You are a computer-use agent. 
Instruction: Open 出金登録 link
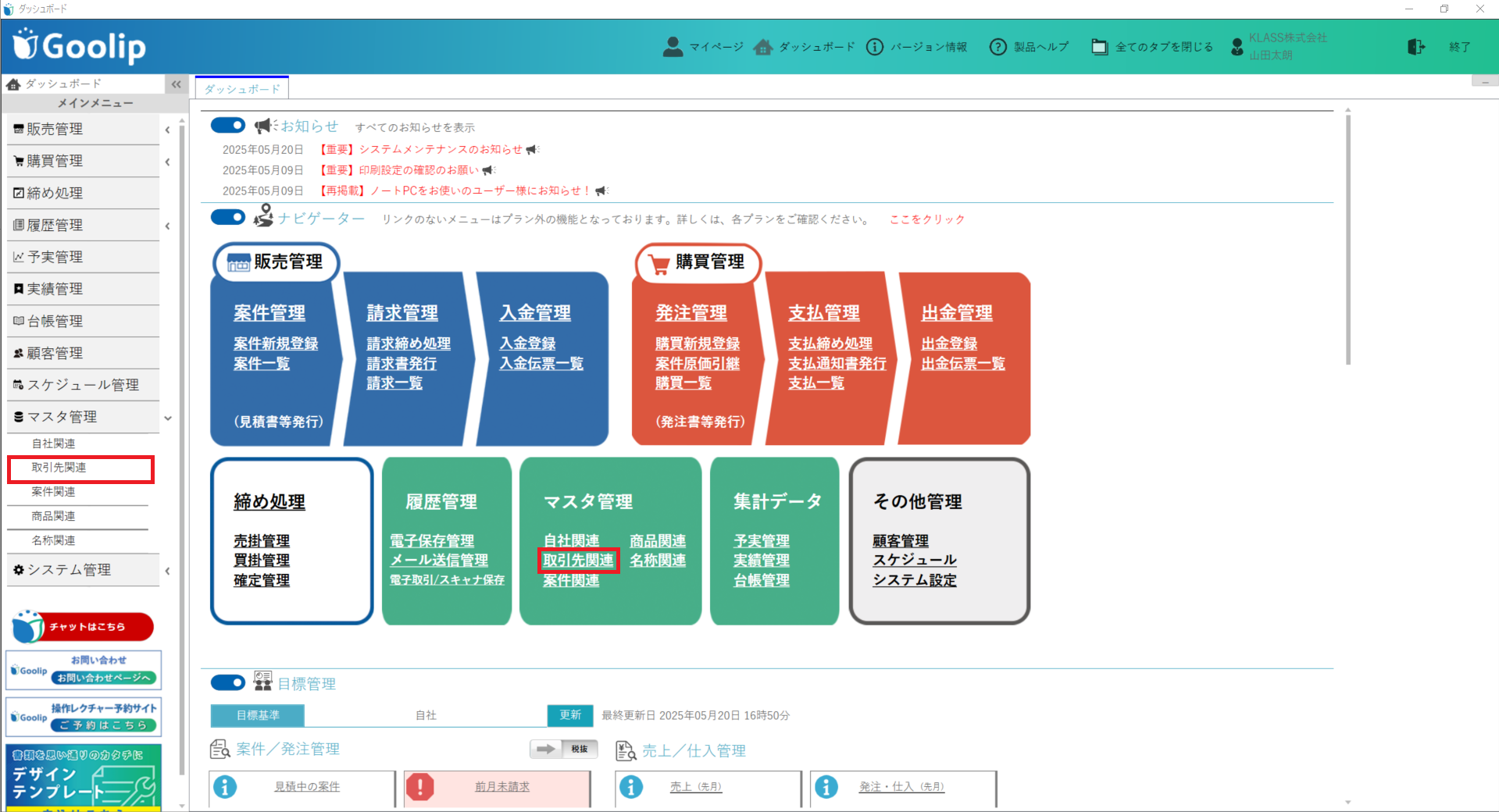[949, 344]
